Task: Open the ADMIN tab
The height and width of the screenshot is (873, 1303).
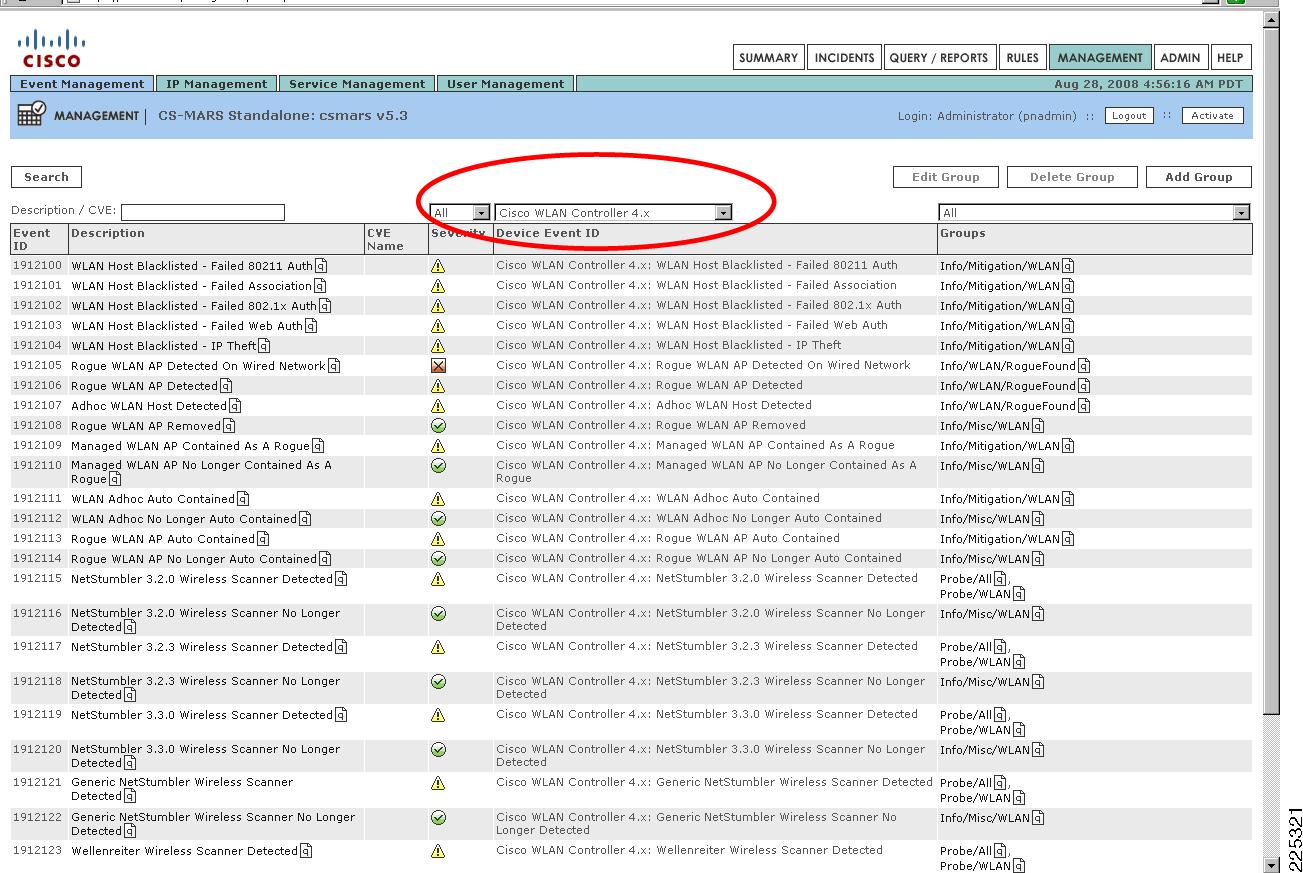Action: (x=1180, y=58)
